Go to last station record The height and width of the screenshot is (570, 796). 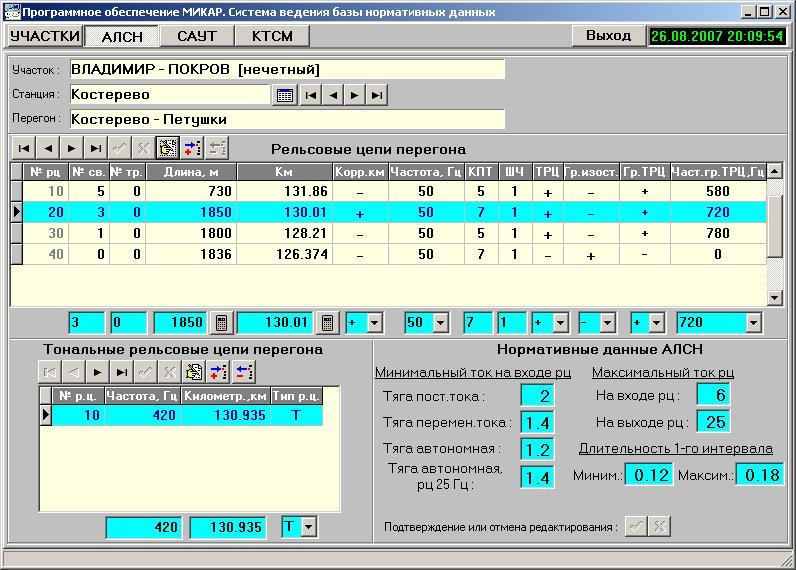coord(376,95)
